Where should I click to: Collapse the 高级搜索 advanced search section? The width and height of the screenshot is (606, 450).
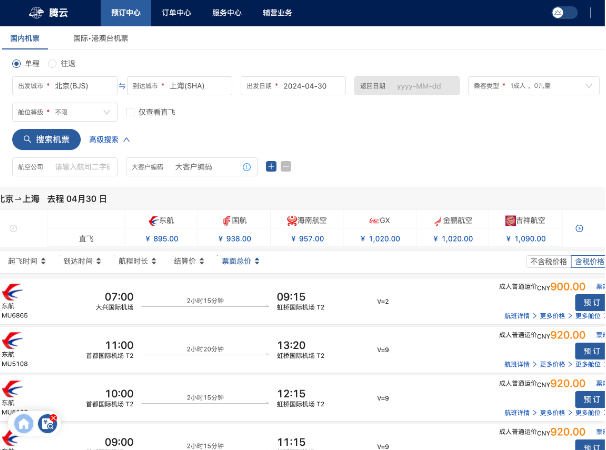[110, 140]
